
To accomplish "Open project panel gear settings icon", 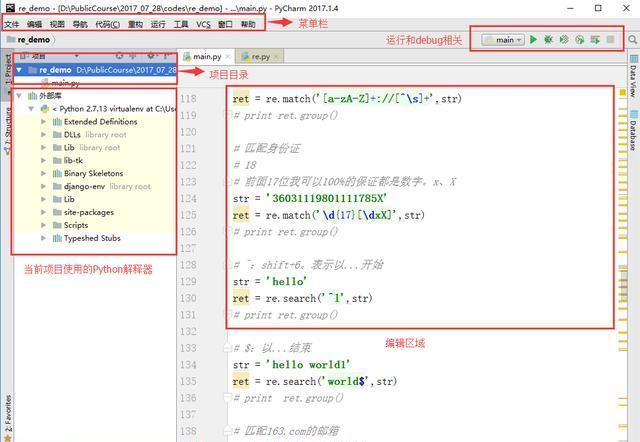I will [x=151, y=56].
